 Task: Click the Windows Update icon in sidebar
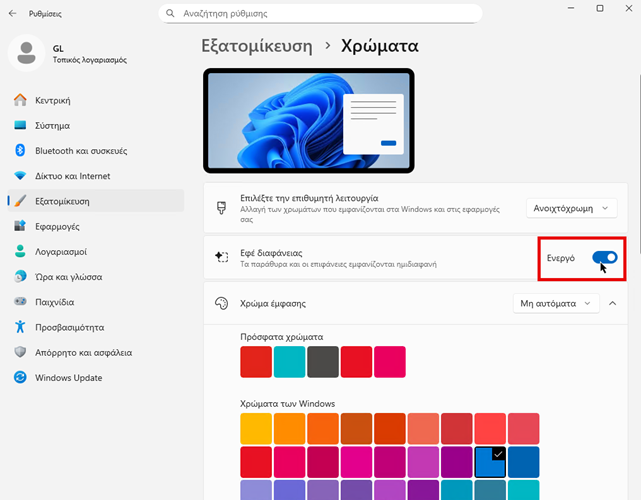tap(20, 378)
